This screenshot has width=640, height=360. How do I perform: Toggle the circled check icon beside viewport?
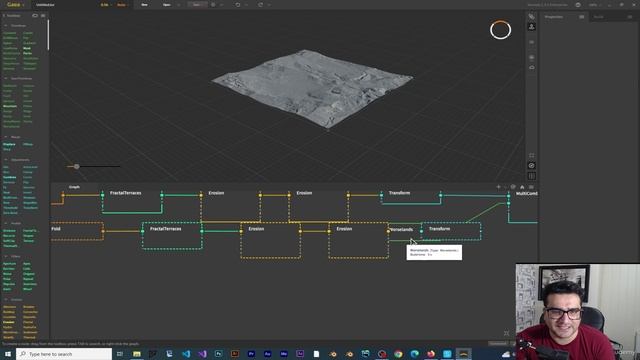(x=531, y=165)
